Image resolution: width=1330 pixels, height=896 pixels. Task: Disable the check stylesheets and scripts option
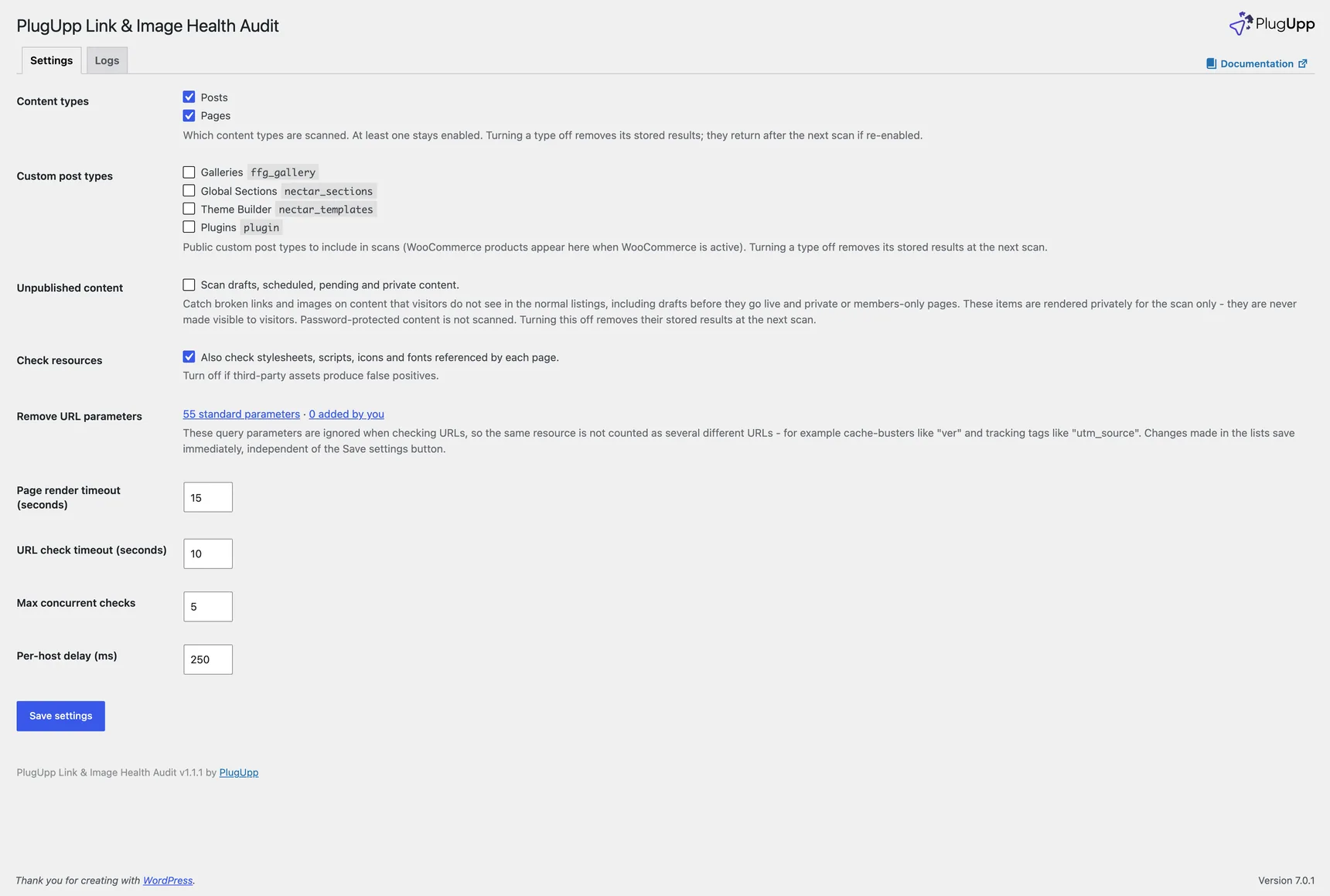pyautogui.click(x=189, y=356)
